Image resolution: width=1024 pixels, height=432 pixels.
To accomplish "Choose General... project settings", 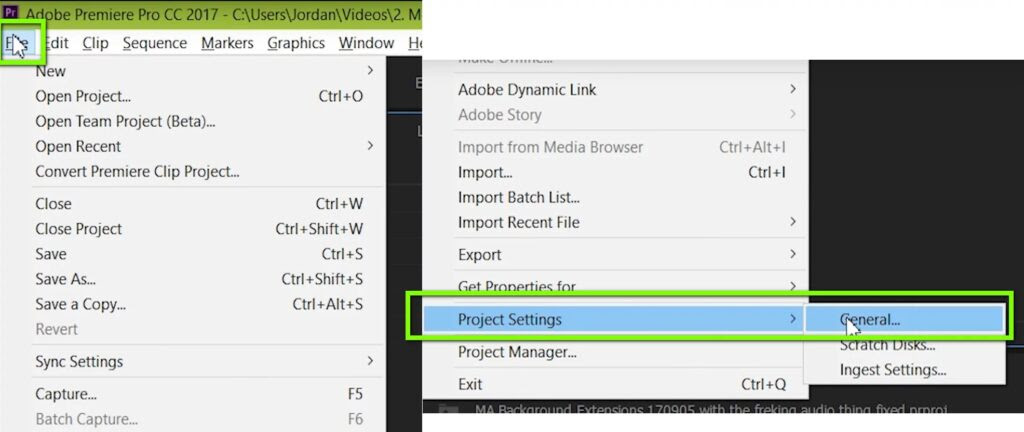I will click(904, 320).
